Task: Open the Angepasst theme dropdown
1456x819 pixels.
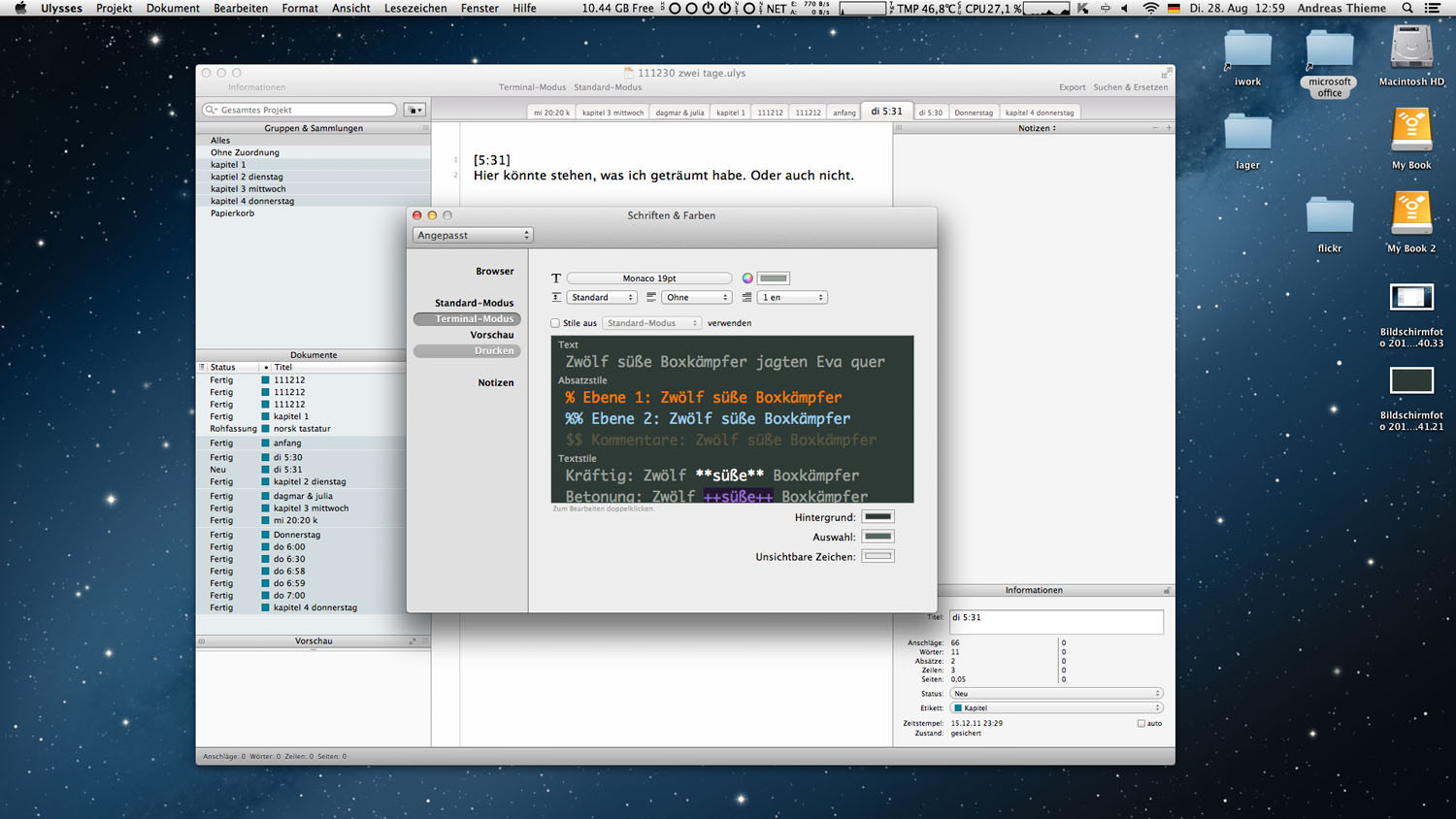Action: [x=473, y=236]
